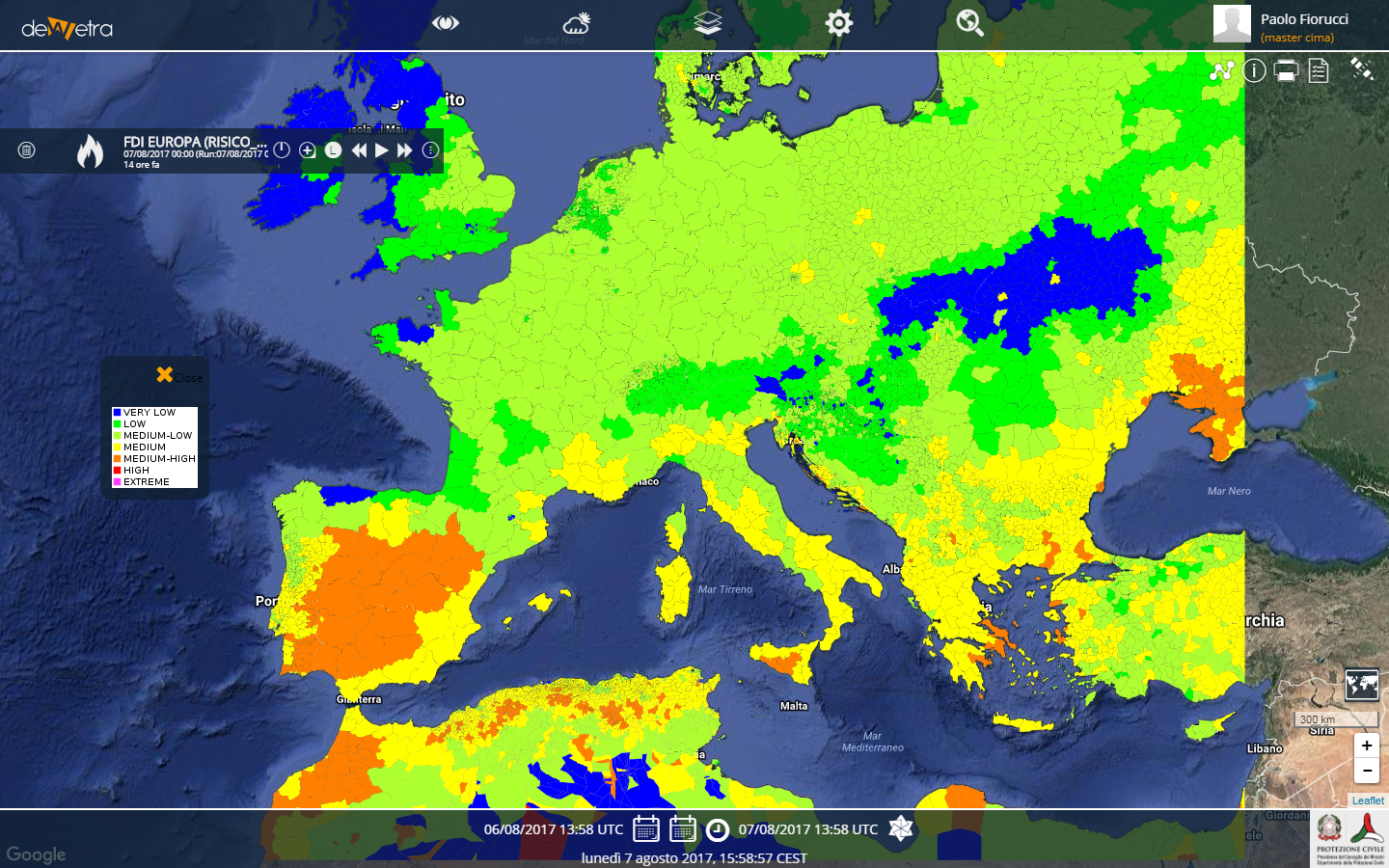Toggle FDI EUROPA layer power button

coord(282,150)
